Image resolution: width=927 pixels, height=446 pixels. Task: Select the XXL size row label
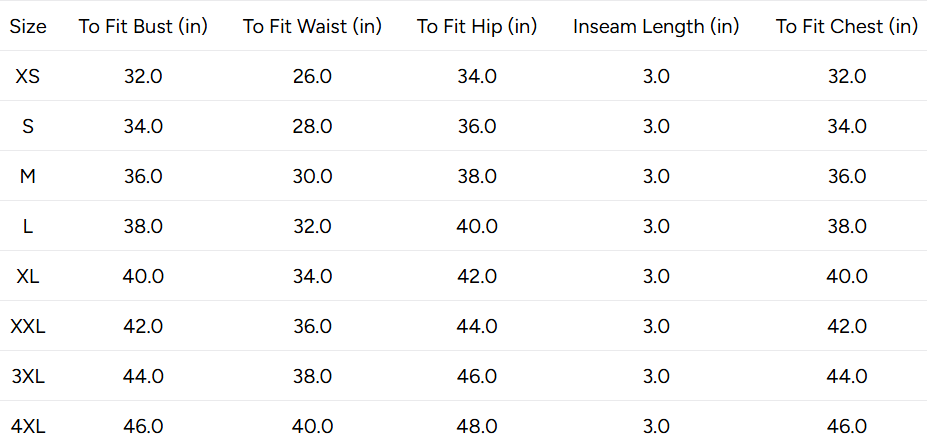pyautogui.click(x=28, y=327)
